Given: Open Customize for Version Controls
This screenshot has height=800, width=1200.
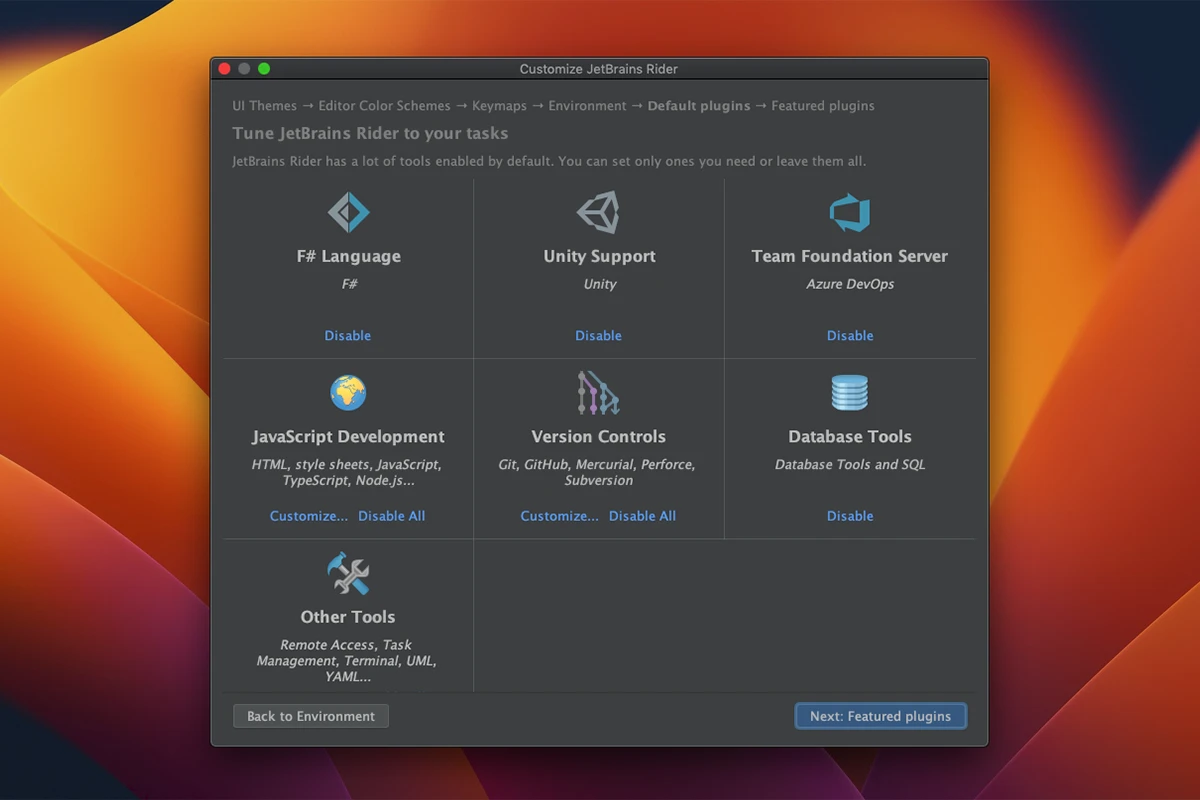Looking at the screenshot, I should 560,516.
